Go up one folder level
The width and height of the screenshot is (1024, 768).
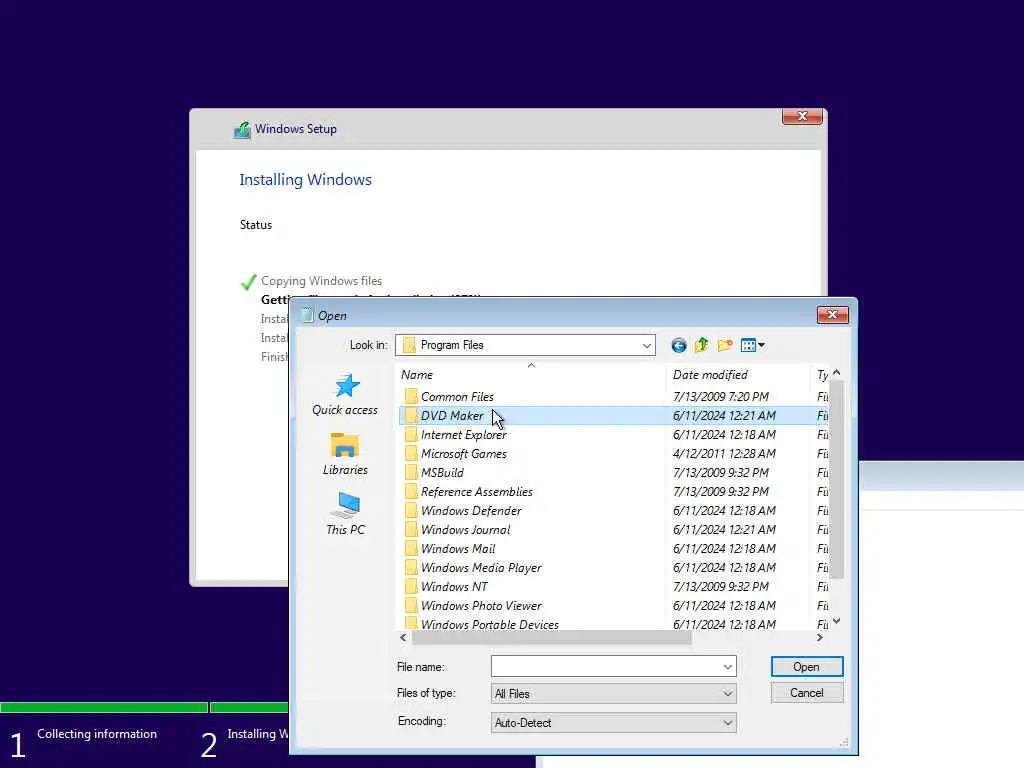(701, 345)
